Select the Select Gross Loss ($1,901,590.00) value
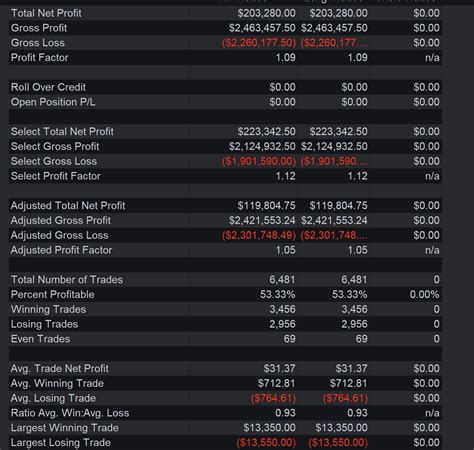The image size is (474, 450). coord(259,161)
